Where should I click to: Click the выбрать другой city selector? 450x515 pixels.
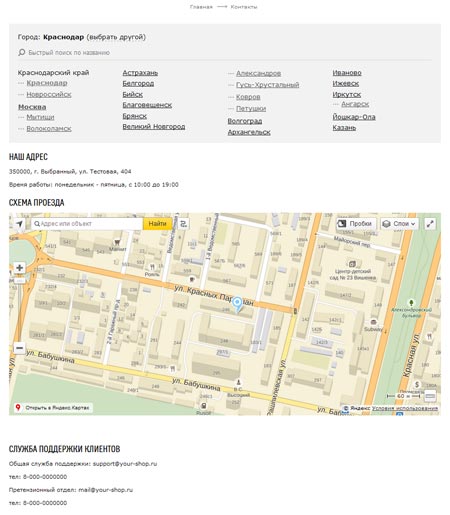coord(116,37)
